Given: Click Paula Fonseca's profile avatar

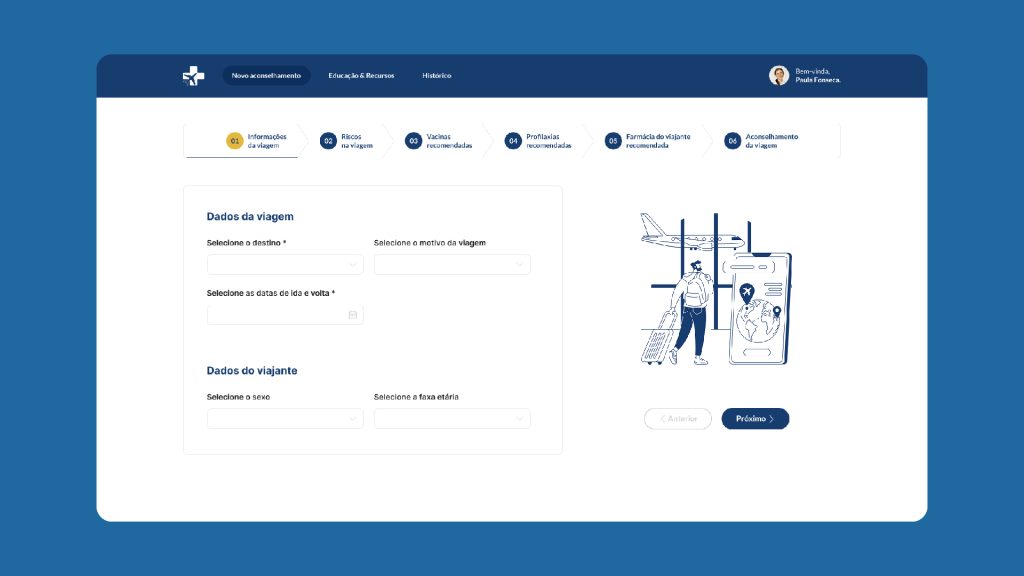Looking at the screenshot, I should pyautogui.click(x=778, y=76).
